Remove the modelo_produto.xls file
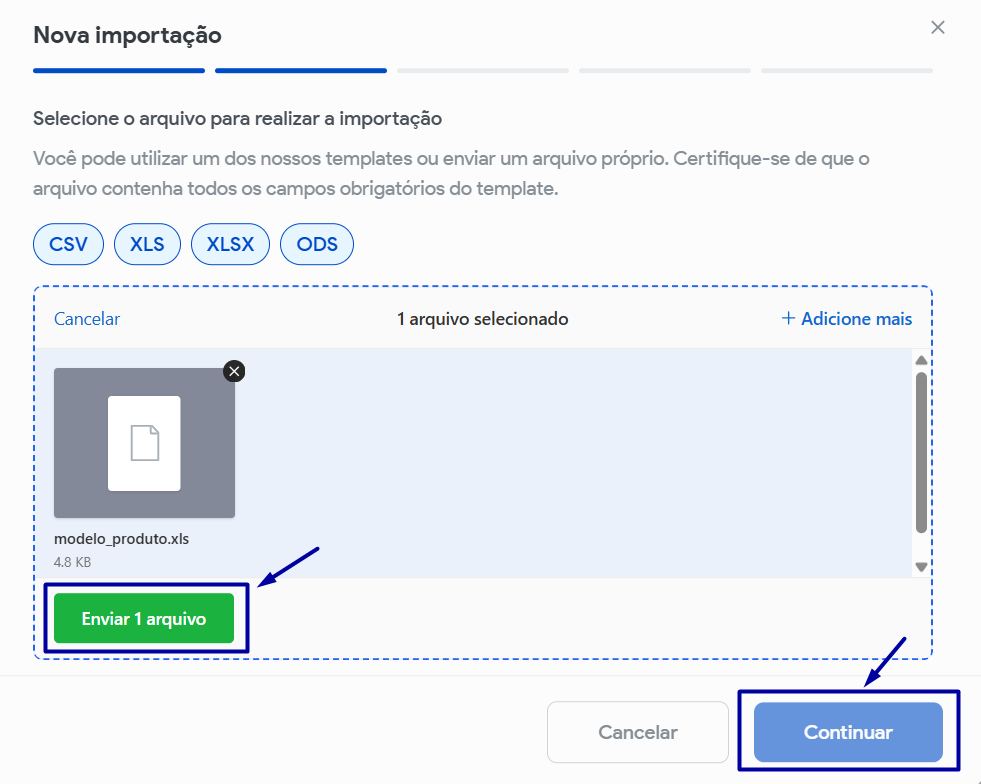The image size is (981, 784). (234, 372)
